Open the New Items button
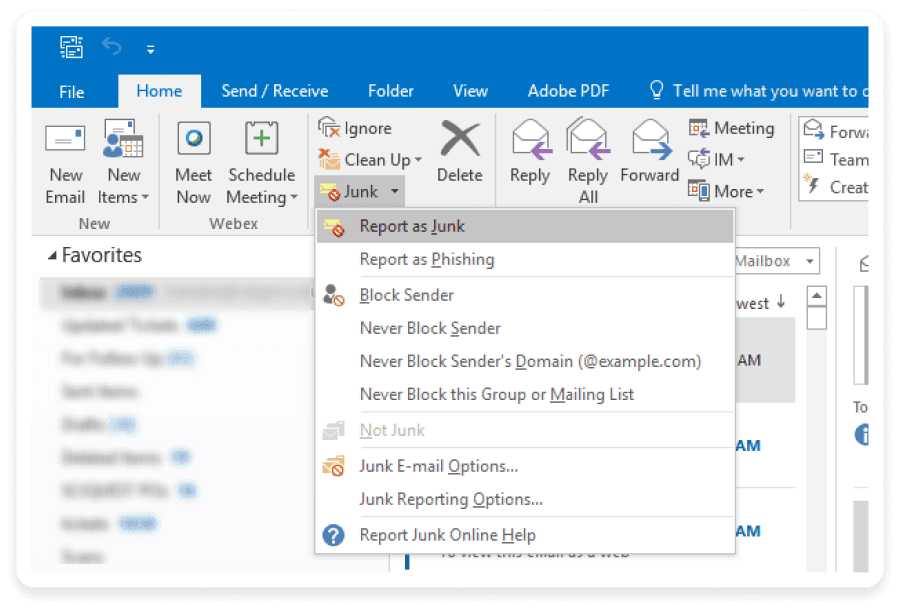The height and width of the screenshot is (610, 900). pyautogui.click(x=123, y=162)
